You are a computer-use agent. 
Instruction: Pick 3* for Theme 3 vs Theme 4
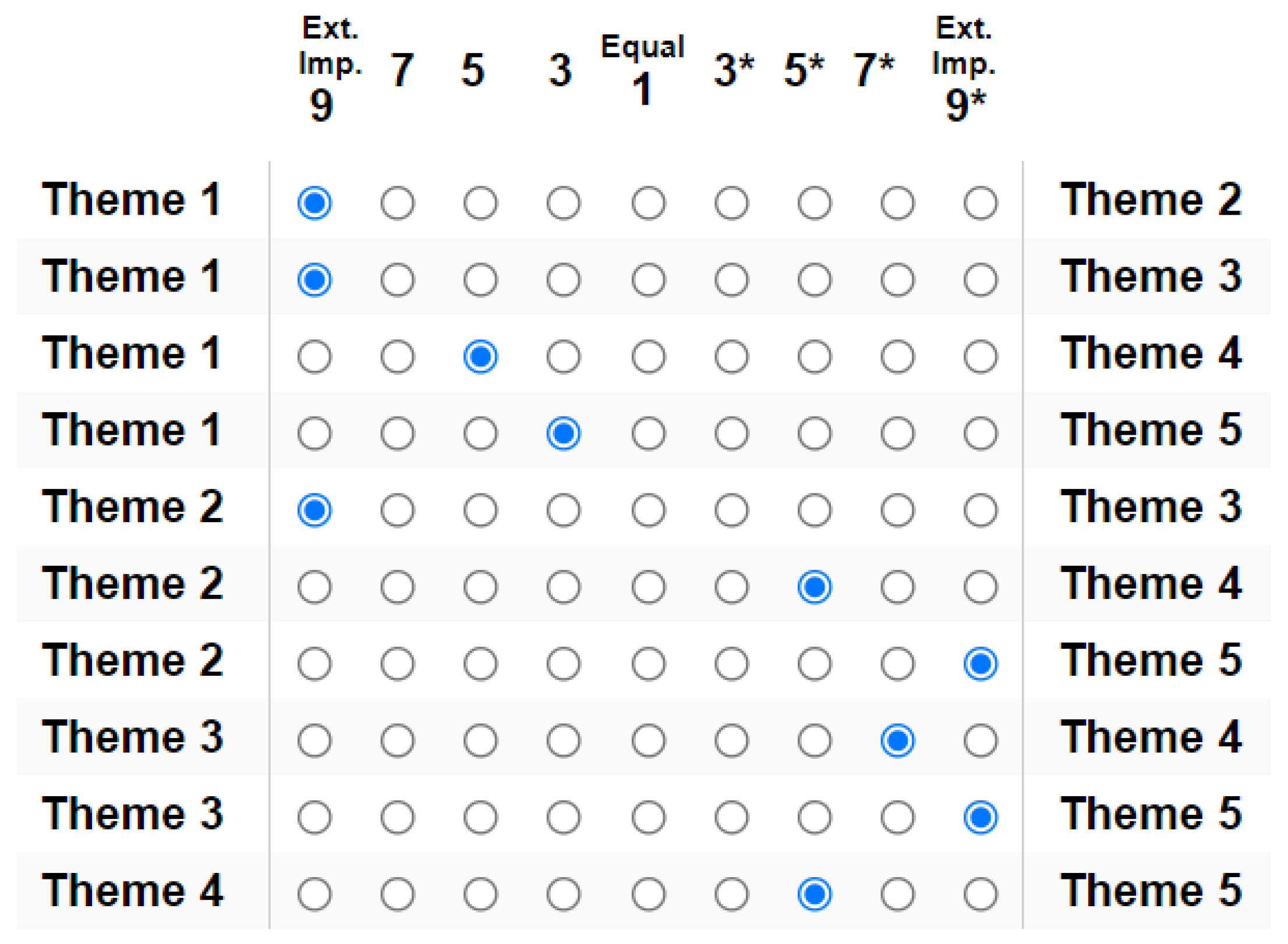[x=731, y=740]
